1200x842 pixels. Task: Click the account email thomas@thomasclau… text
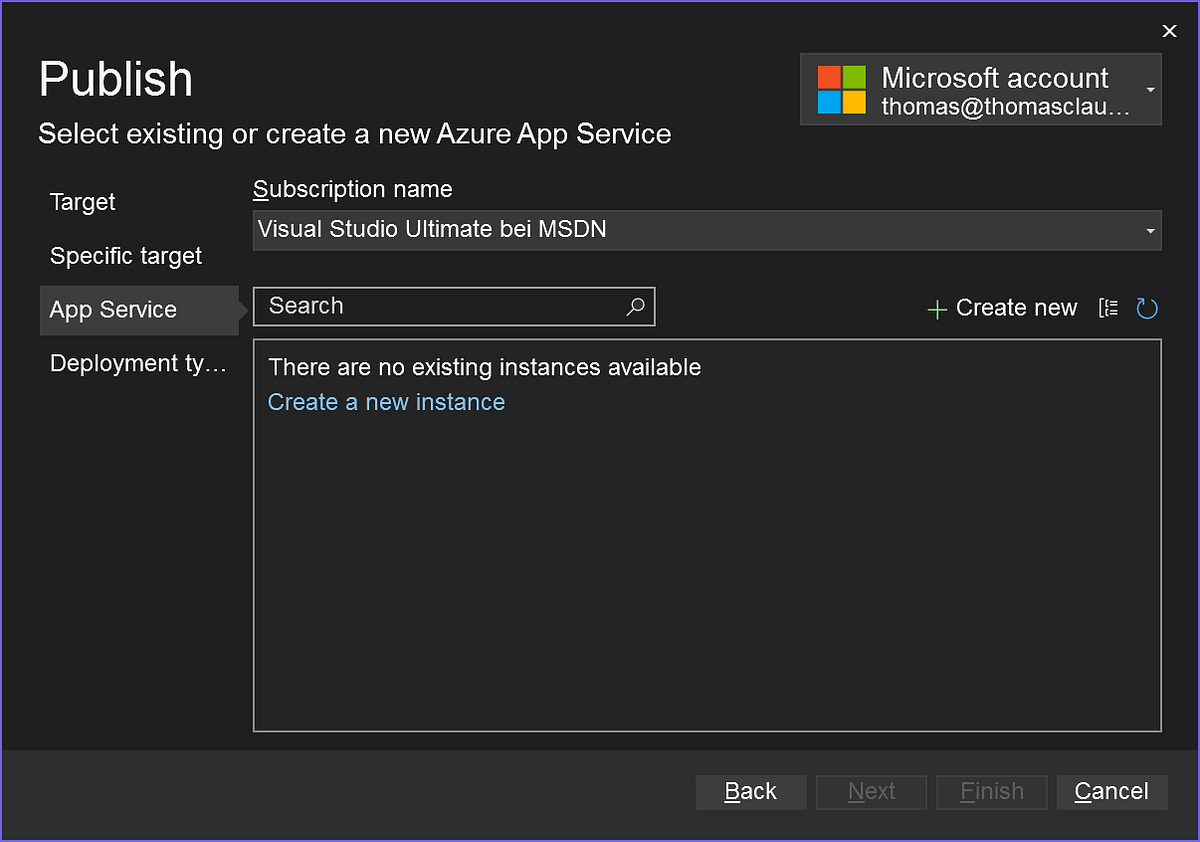click(1006, 107)
